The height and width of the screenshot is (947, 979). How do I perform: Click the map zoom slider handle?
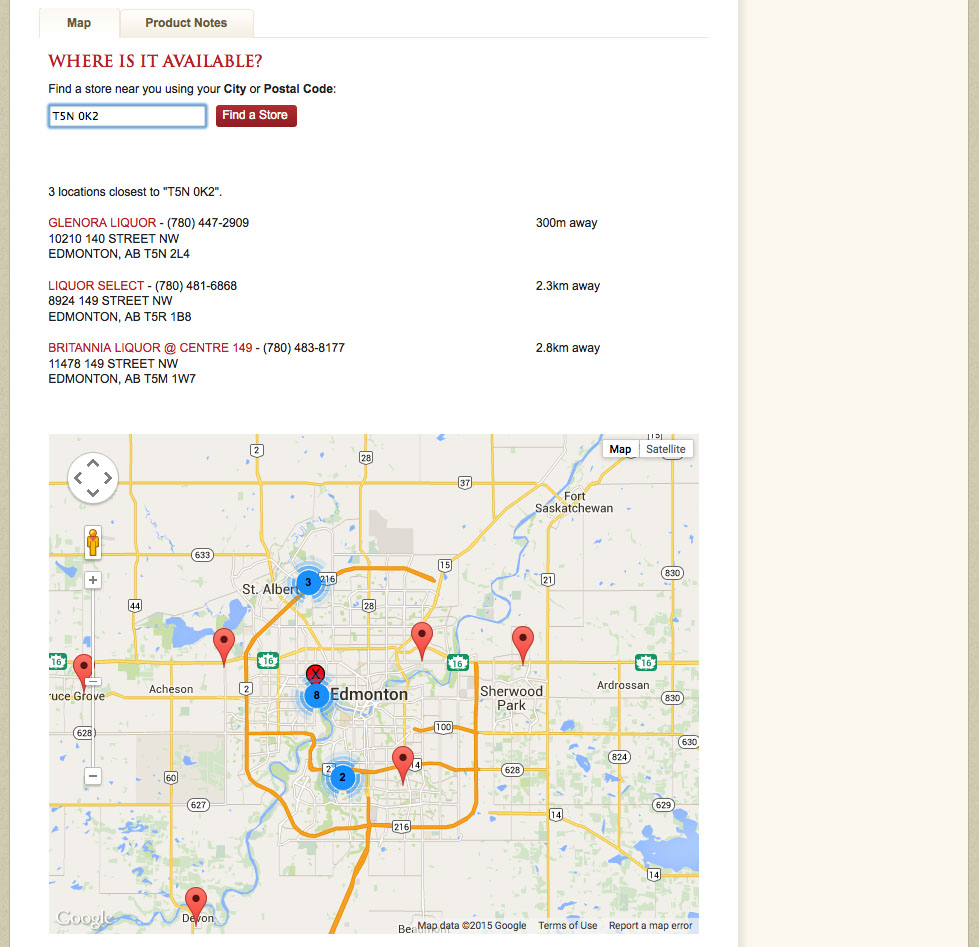click(x=93, y=681)
